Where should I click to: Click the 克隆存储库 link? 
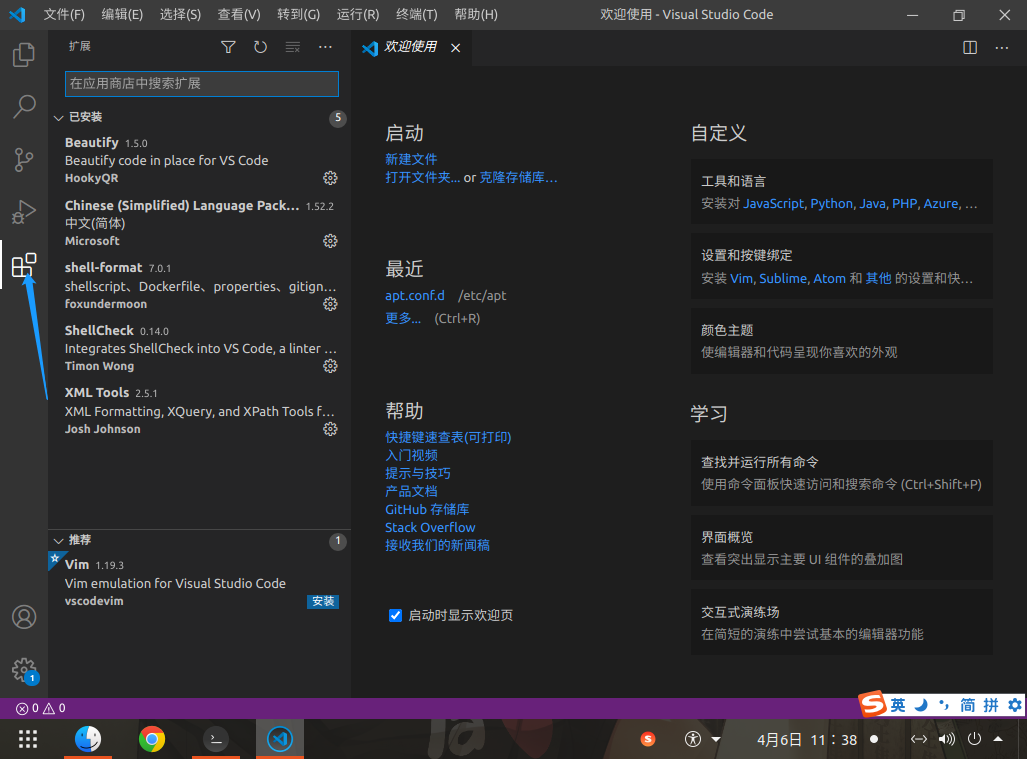click(x=518, y=177)
